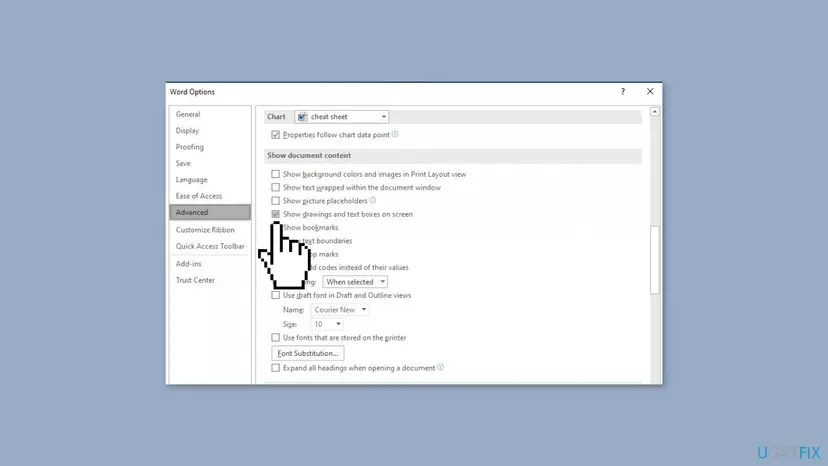Check Show picture placeholders

[276, 201]
